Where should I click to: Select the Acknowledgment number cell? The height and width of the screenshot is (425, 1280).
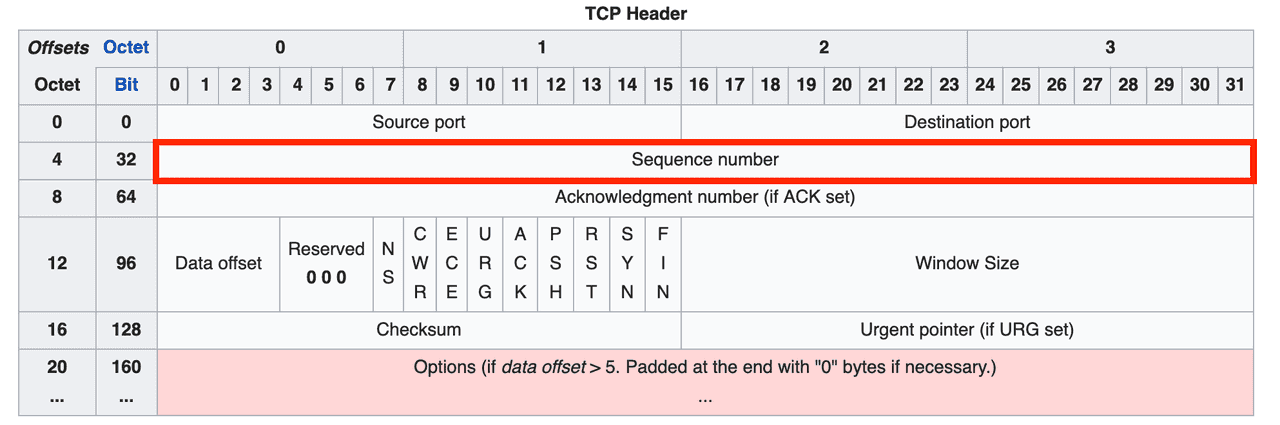[705, 197]
